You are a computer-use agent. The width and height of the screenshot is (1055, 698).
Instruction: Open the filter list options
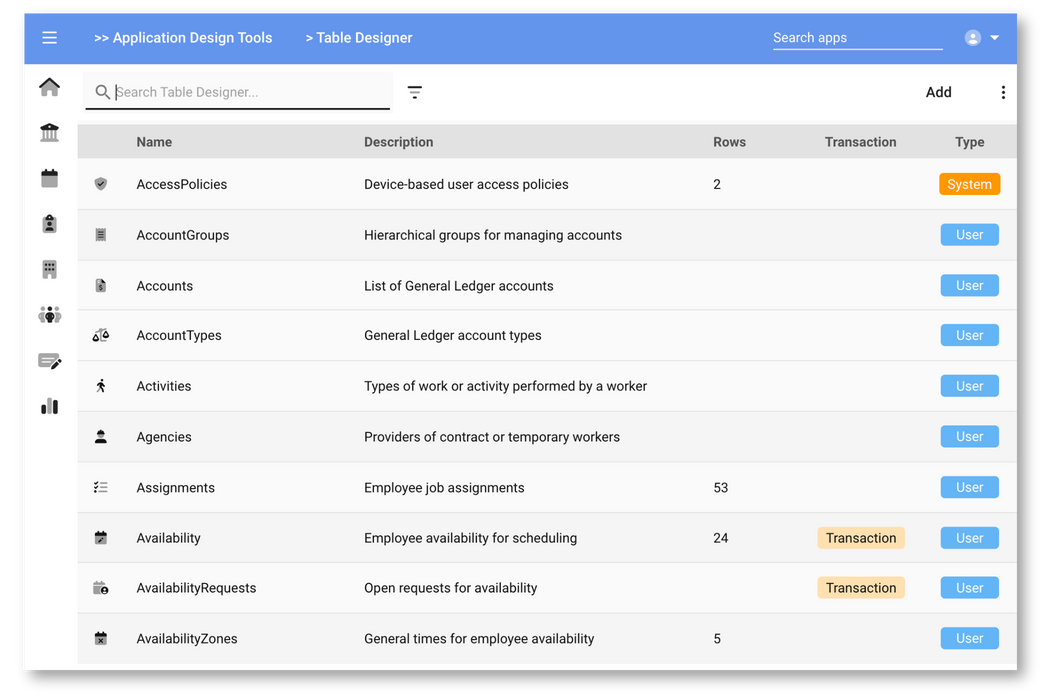(x=415, y=92)
